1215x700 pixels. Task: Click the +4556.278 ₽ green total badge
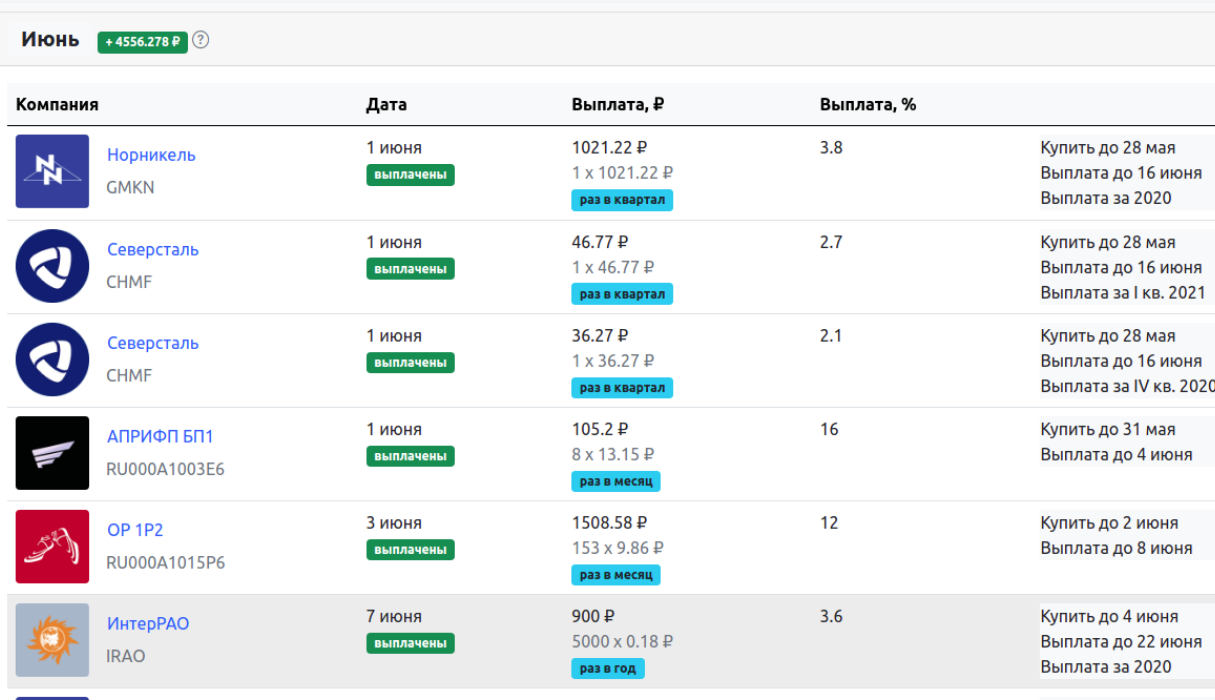tap(142, 42)
